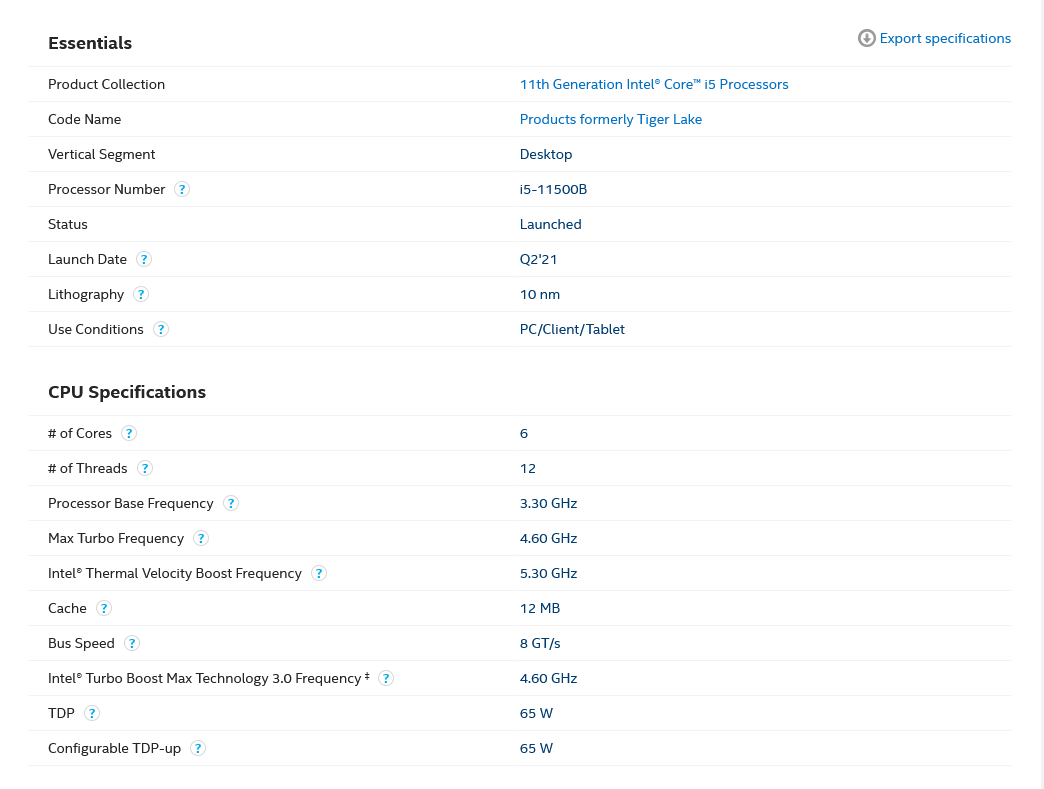Screen dimensions: 1044x789
Task: Show help for Max Turbo Frequency
Action: click(200, 538)
